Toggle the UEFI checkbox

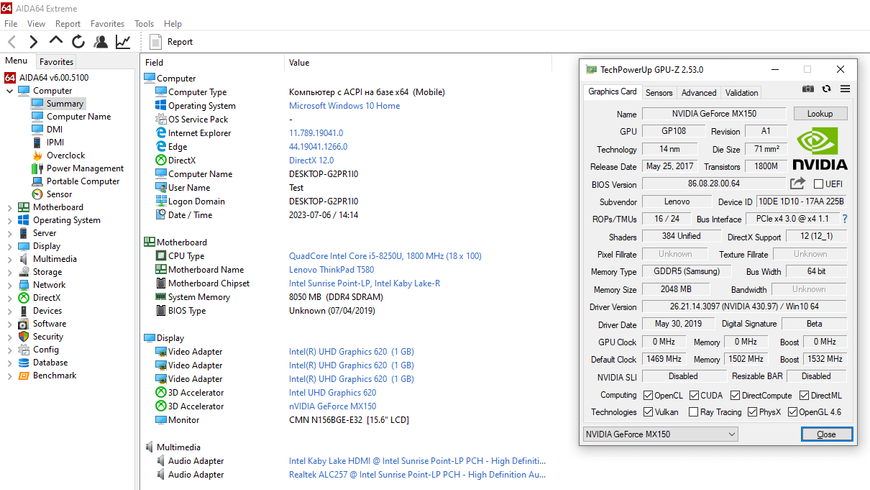point(818,184)
